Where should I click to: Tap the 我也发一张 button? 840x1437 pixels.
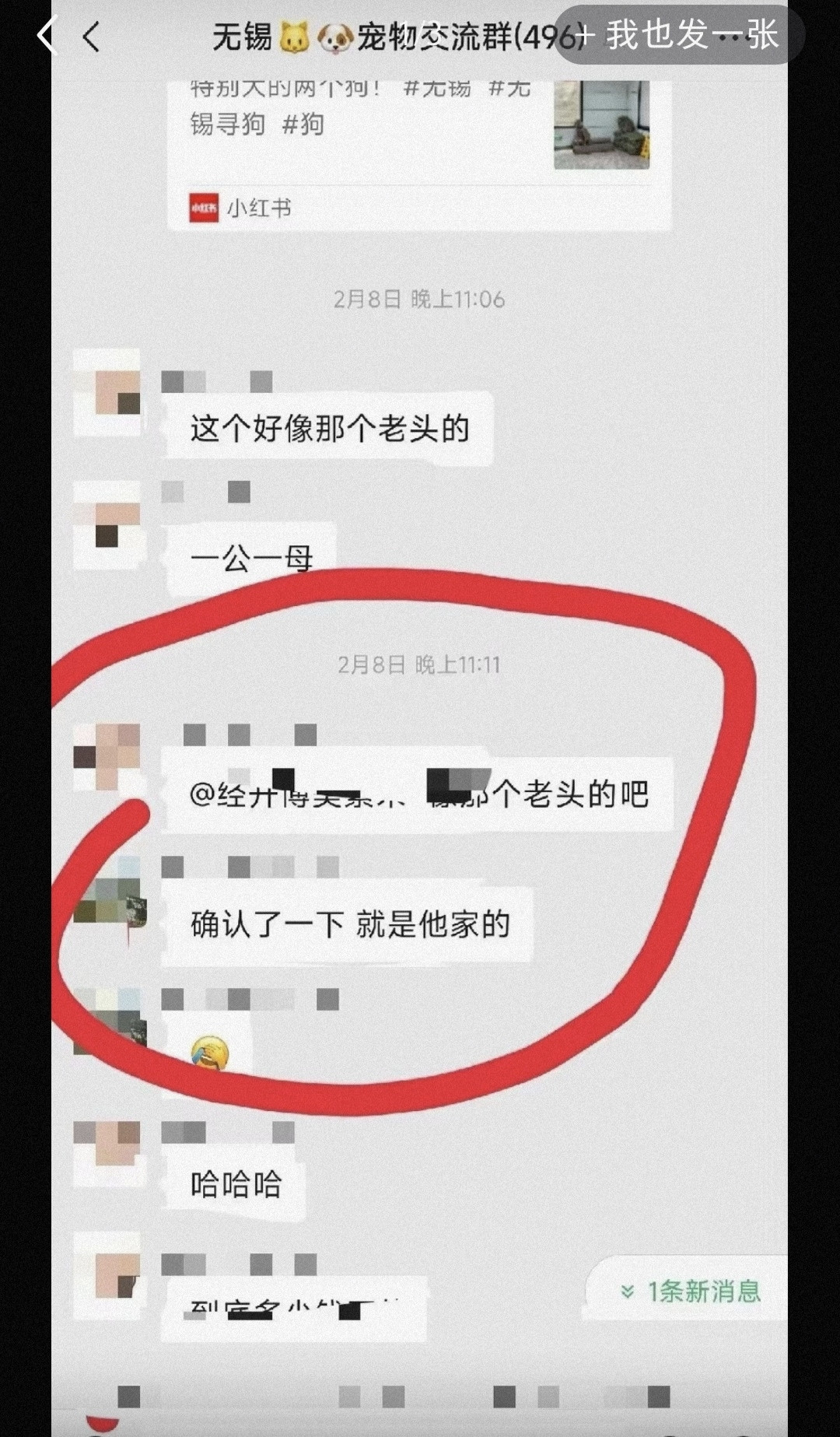[x=678, y=35]
